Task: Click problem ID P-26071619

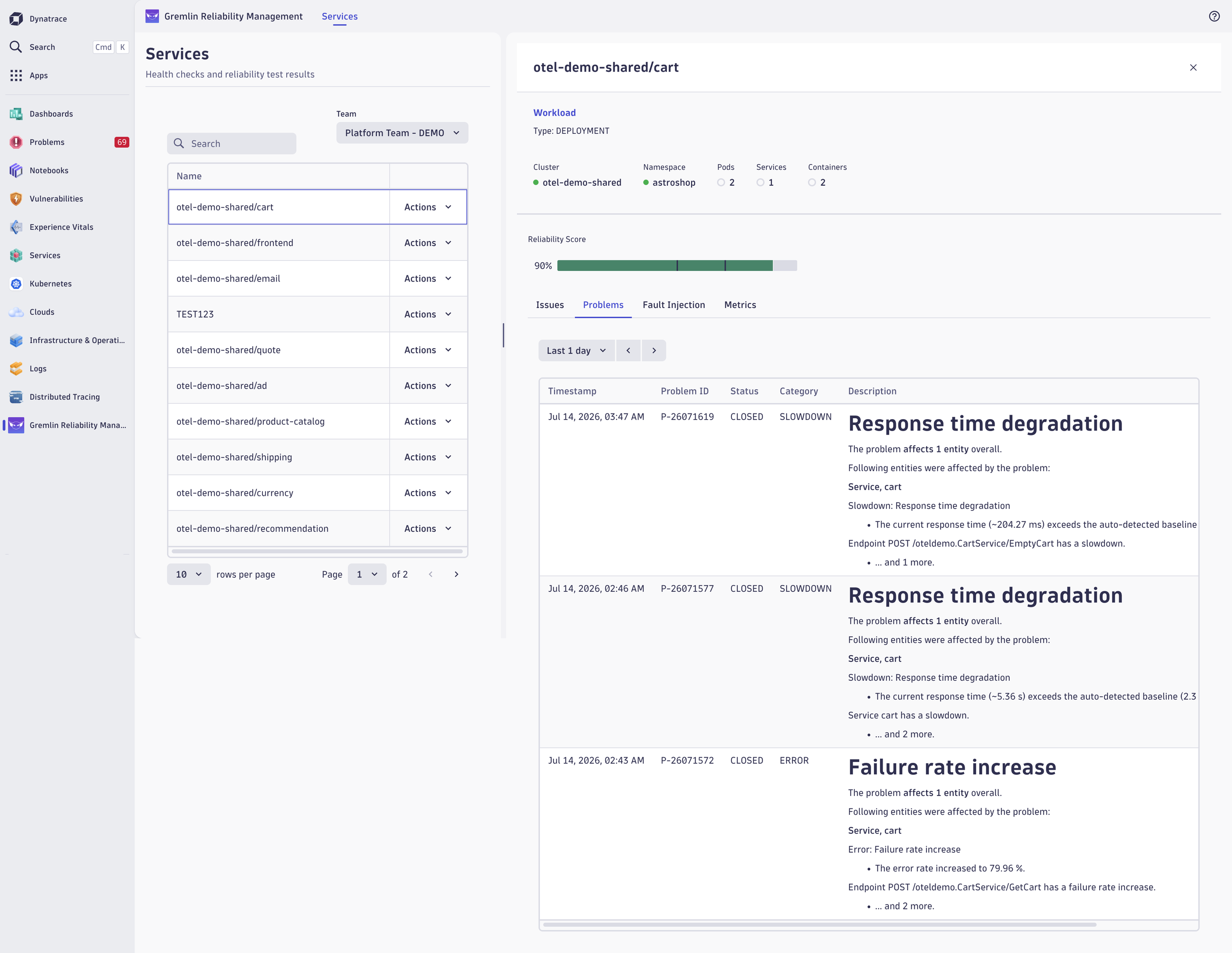Action: pos(686,416)
